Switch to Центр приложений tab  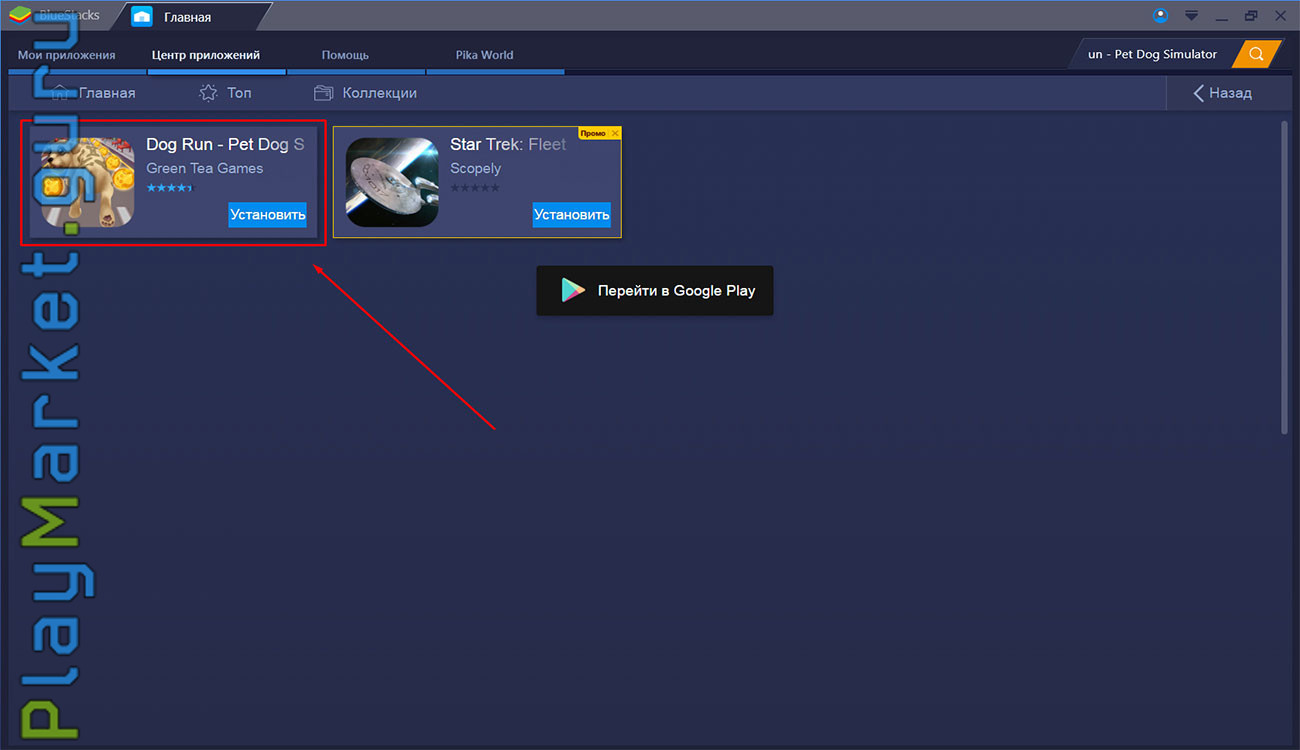(x=206, y=55)
